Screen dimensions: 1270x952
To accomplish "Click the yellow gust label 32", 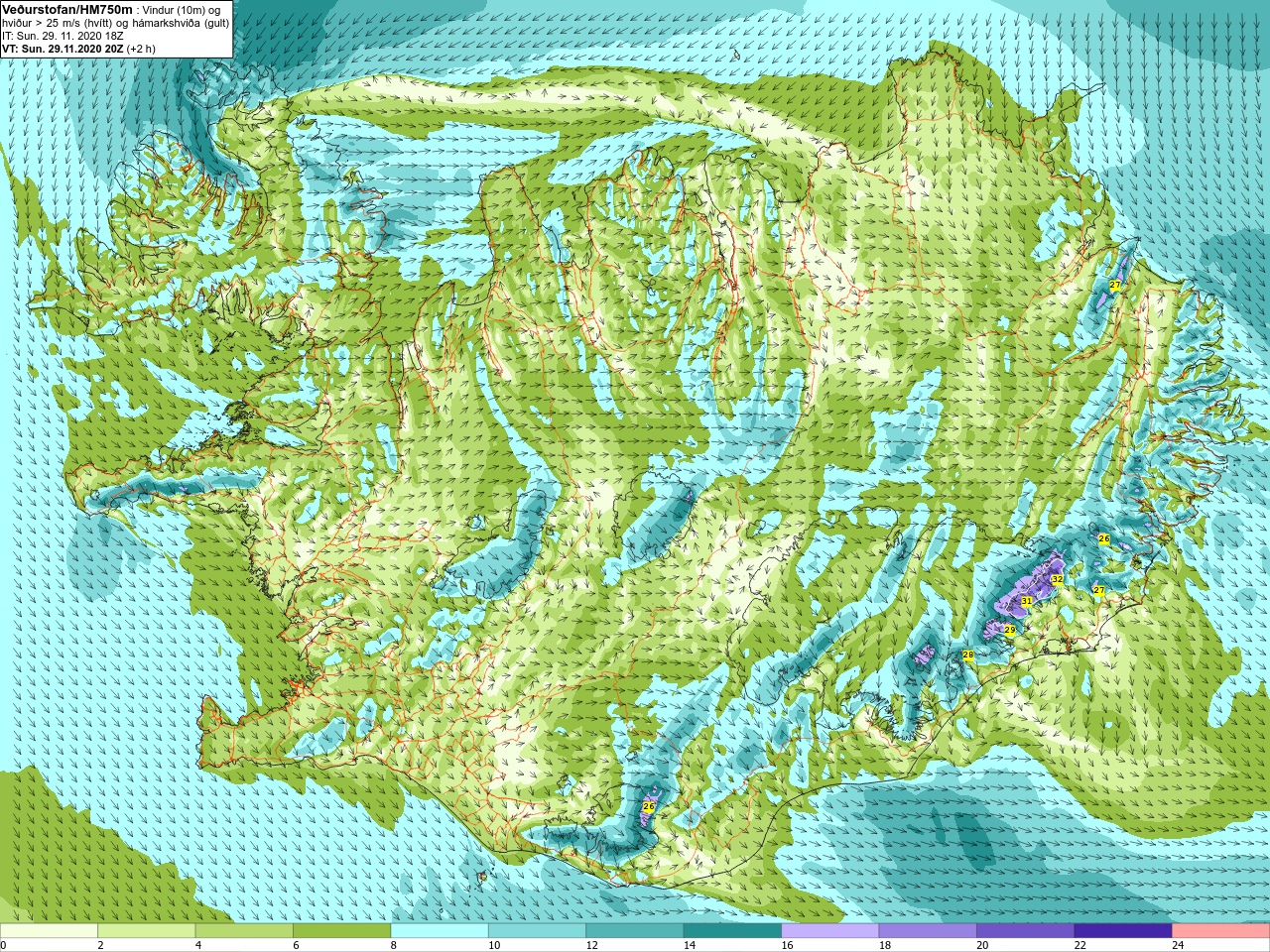I will pos(1058,579).
